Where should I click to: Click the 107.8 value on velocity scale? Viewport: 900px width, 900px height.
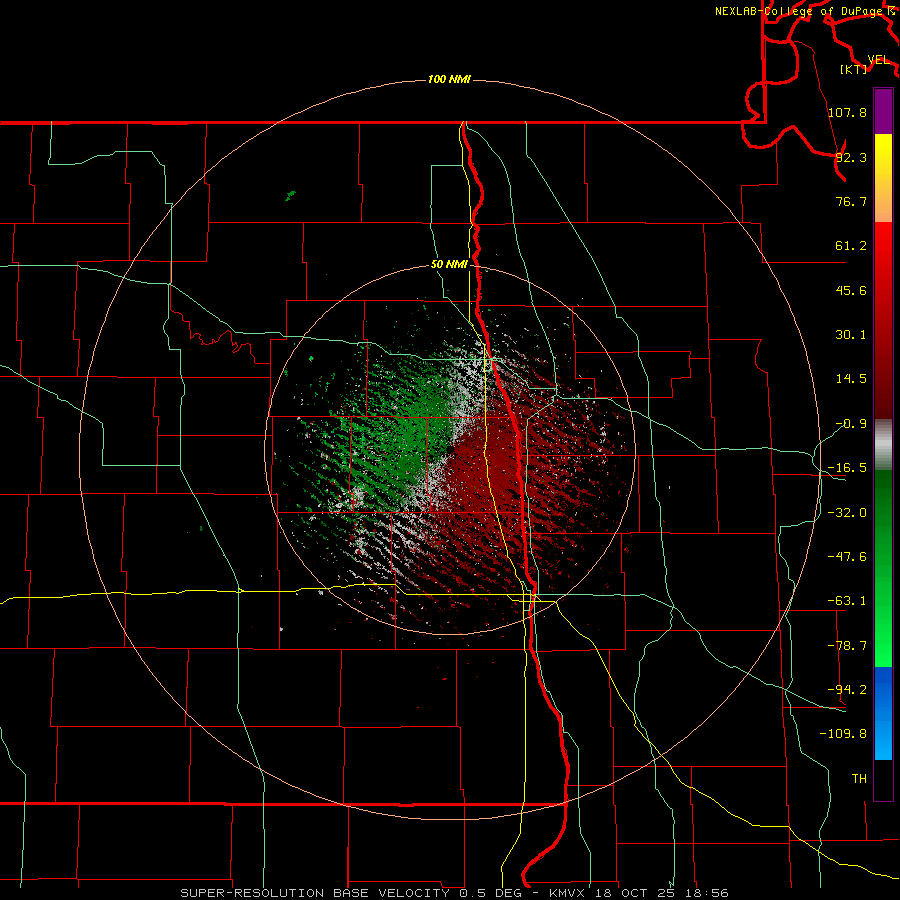coord(847,112)
